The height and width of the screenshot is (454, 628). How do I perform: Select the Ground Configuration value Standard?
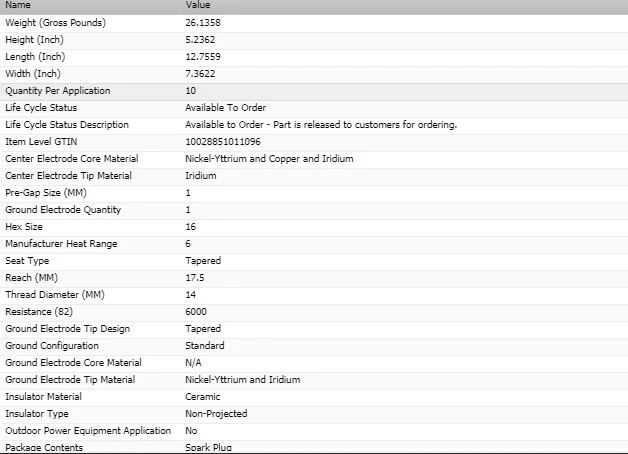tap(205, 346)
